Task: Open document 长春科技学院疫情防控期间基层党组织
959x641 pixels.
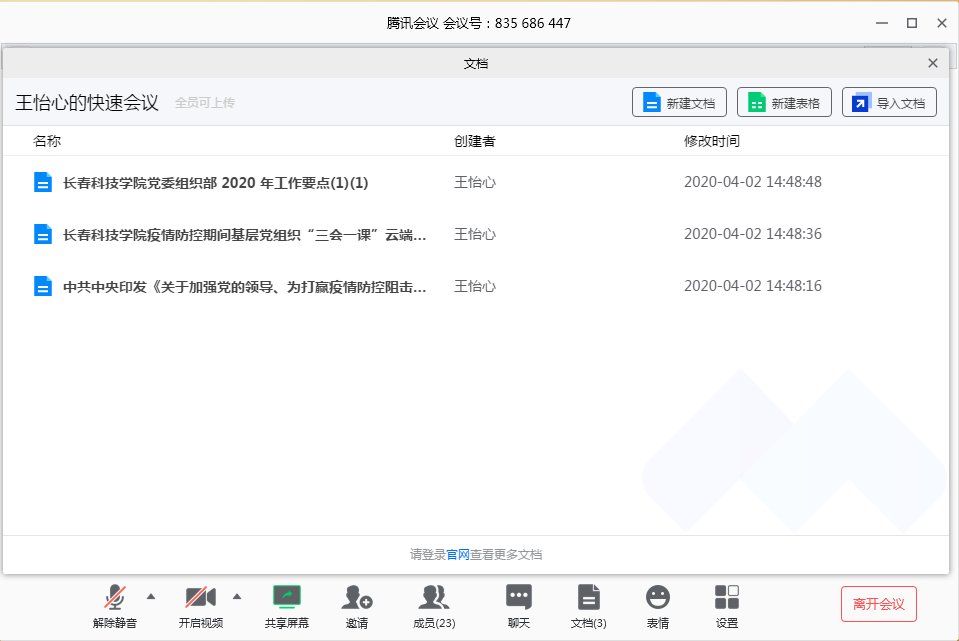Action: click(x=245, y=235)
